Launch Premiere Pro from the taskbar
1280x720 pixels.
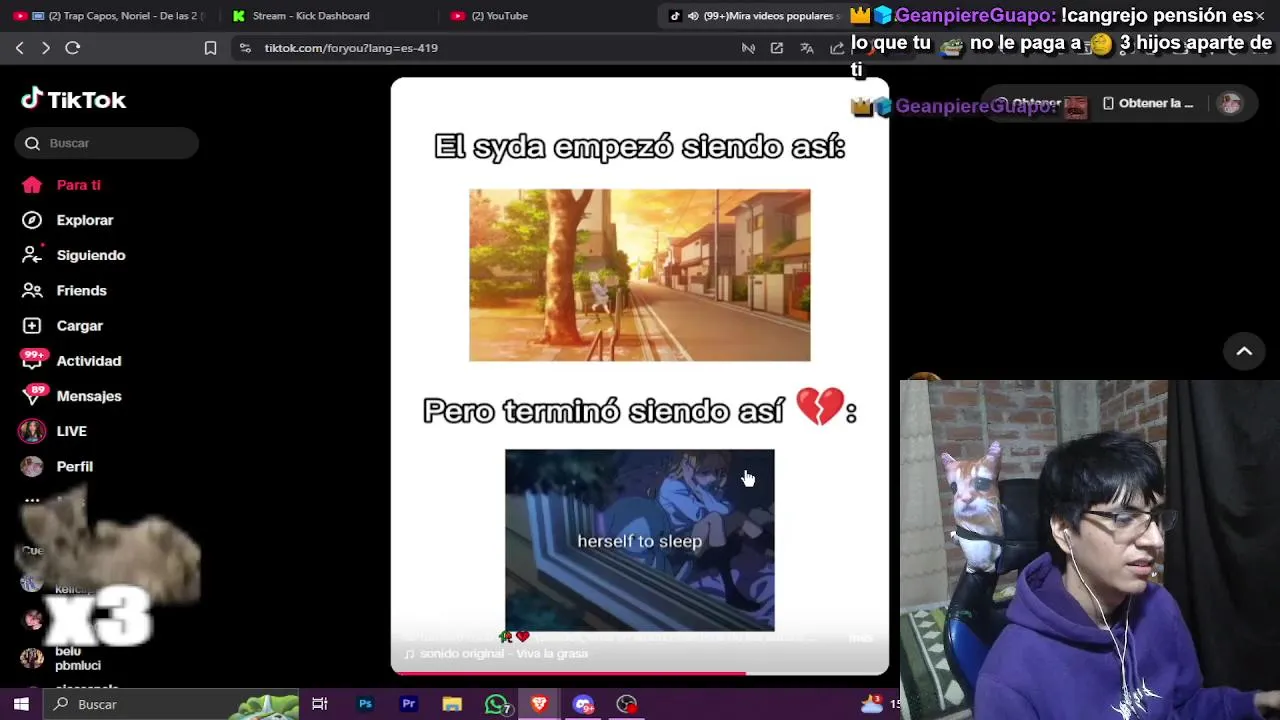click(408, 704)
